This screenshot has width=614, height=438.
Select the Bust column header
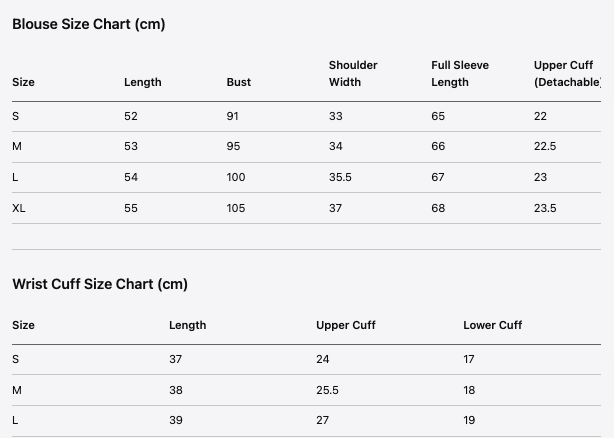click(239, 82)
